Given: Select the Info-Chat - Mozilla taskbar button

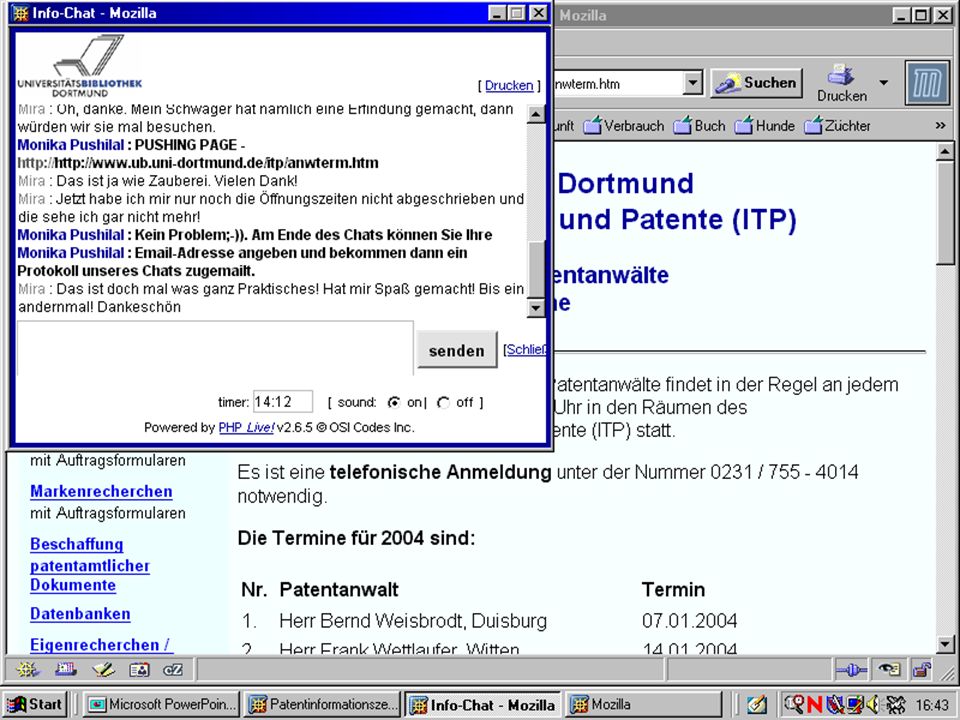Looking at the screenshot, I should pos(483,705).
